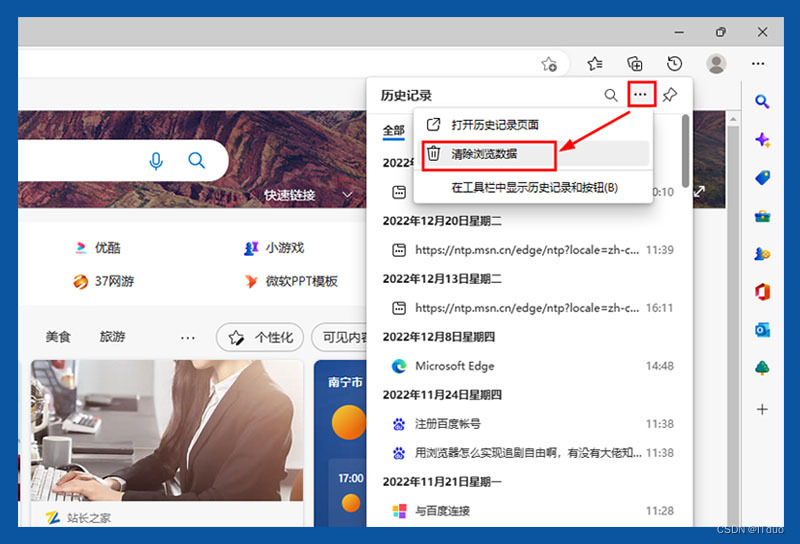Click the 个性化 button
Image resolution: width=800 pixels, height=544 pixels.
pyautogui.click(x=260, y=337)
